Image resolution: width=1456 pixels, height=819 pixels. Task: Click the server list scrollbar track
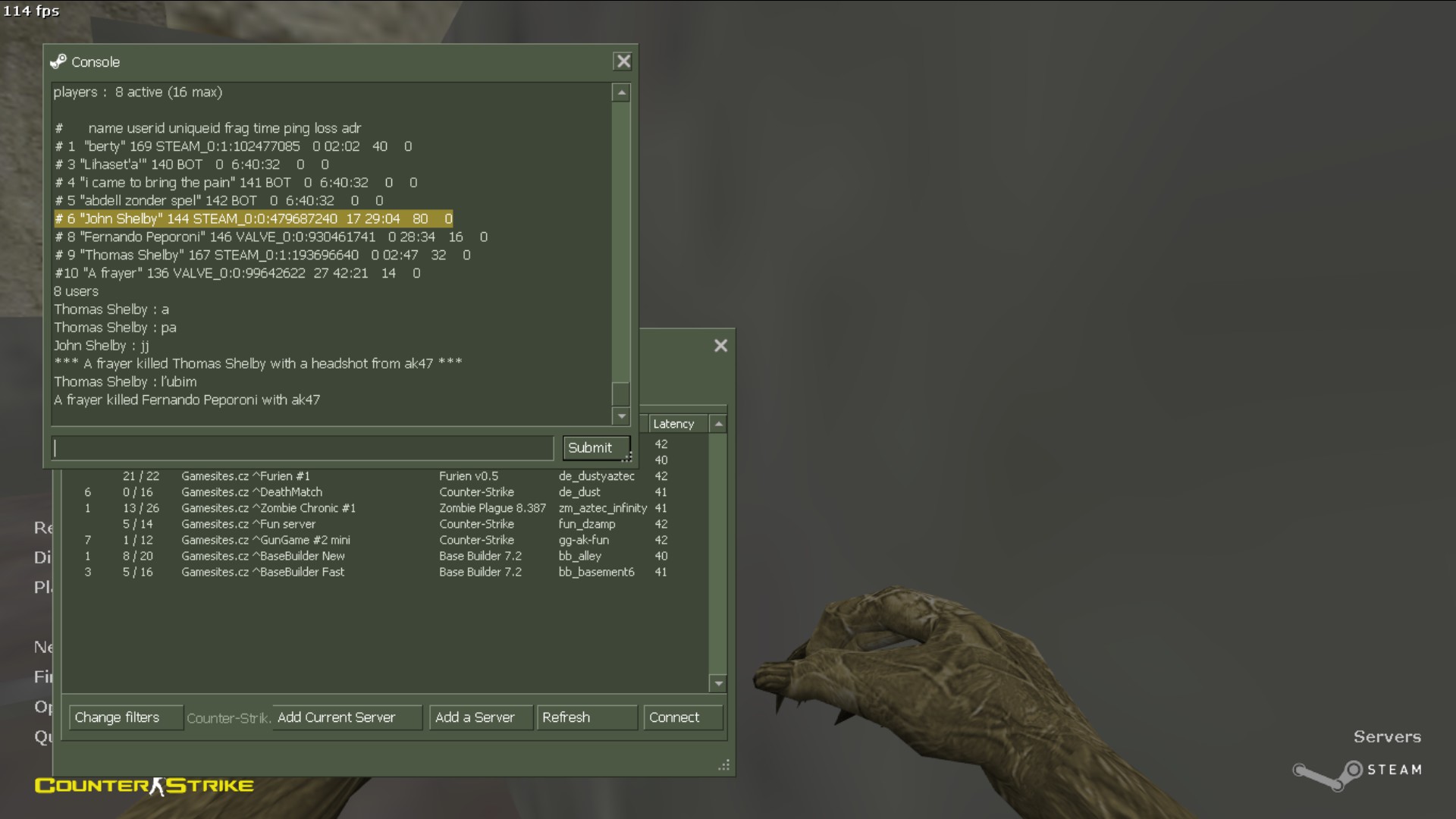(x=718, y=554)
